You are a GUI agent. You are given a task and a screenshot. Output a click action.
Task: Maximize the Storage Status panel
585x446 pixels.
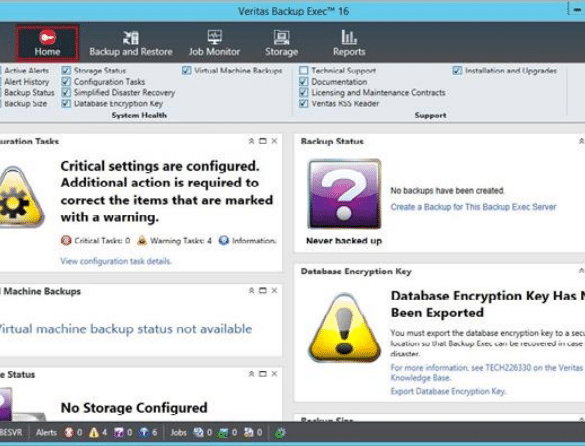tap(263, 374)
